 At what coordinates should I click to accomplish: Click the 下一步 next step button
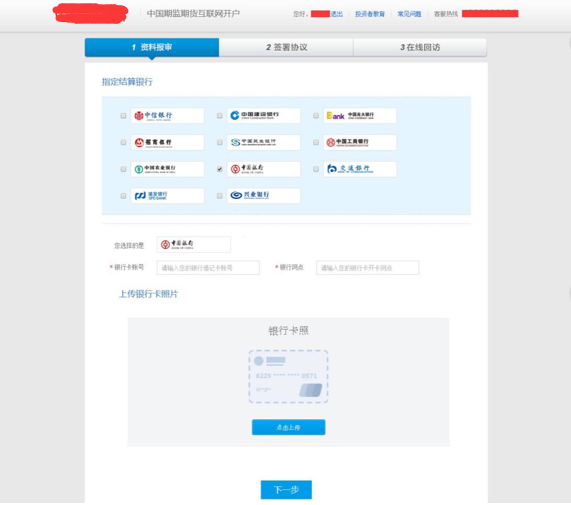pyautogui.click(x=286, y=489)
